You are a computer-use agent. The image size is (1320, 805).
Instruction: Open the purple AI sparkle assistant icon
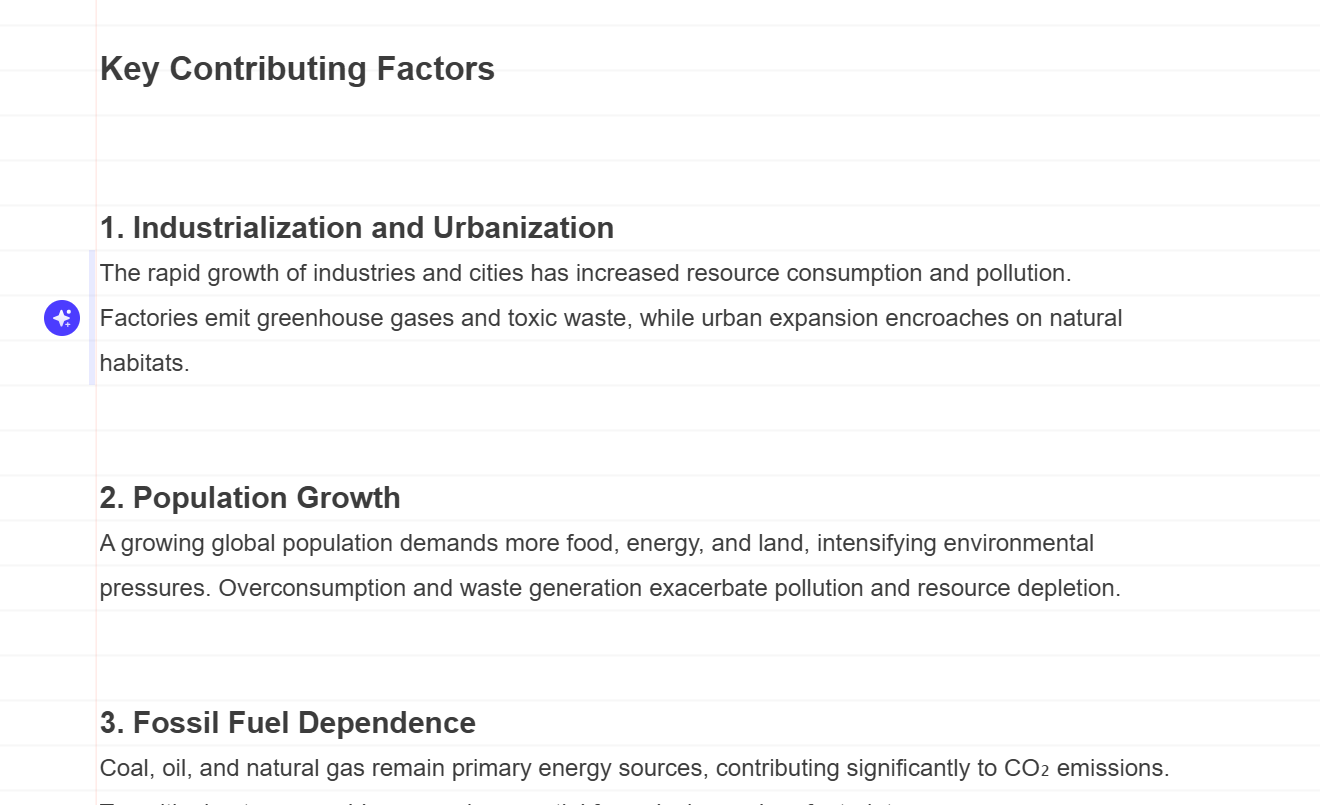pos(62,318)
